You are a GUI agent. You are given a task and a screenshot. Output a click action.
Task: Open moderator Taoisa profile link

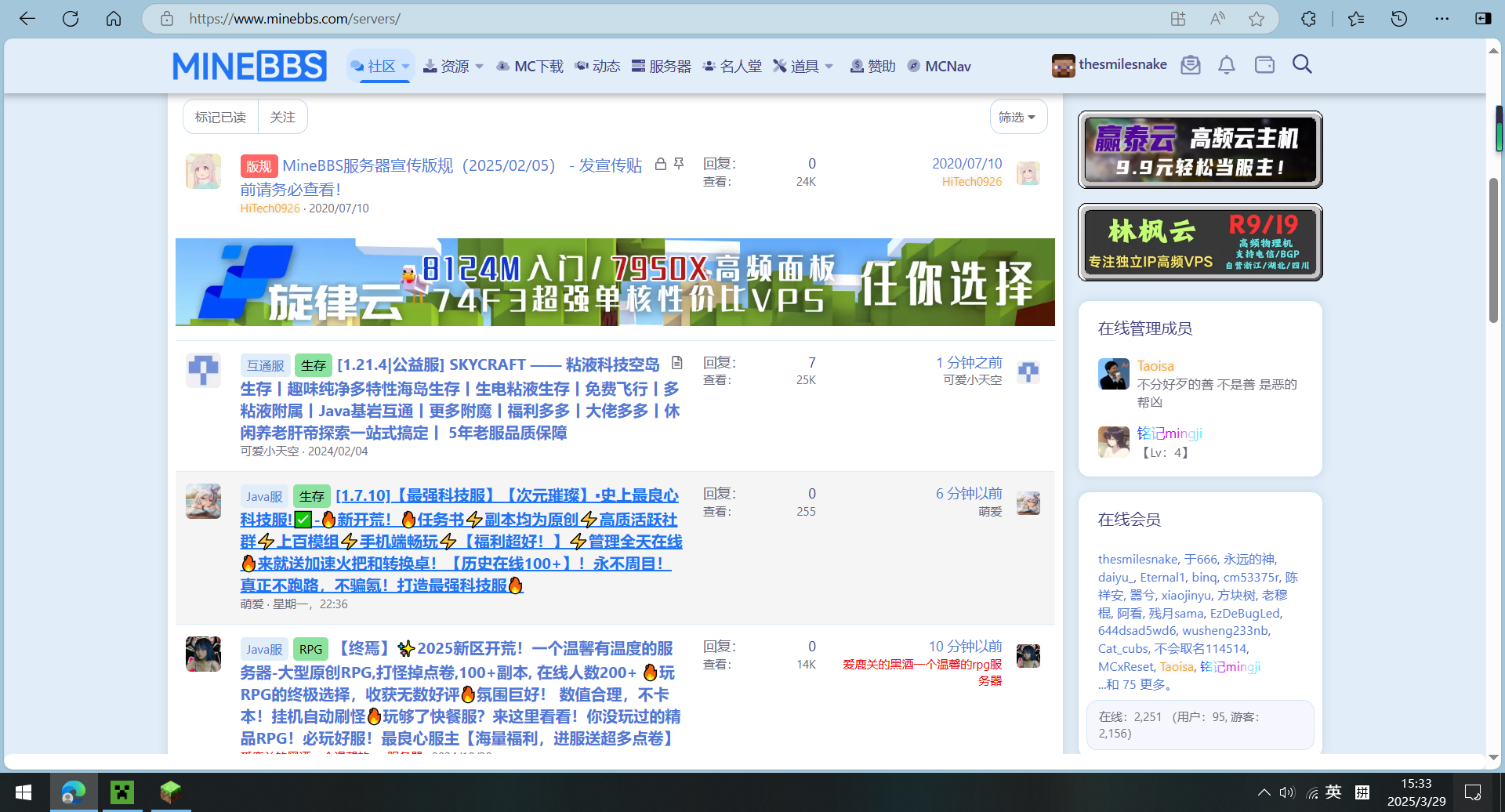pyautogui.click(x=1155, y=366)
